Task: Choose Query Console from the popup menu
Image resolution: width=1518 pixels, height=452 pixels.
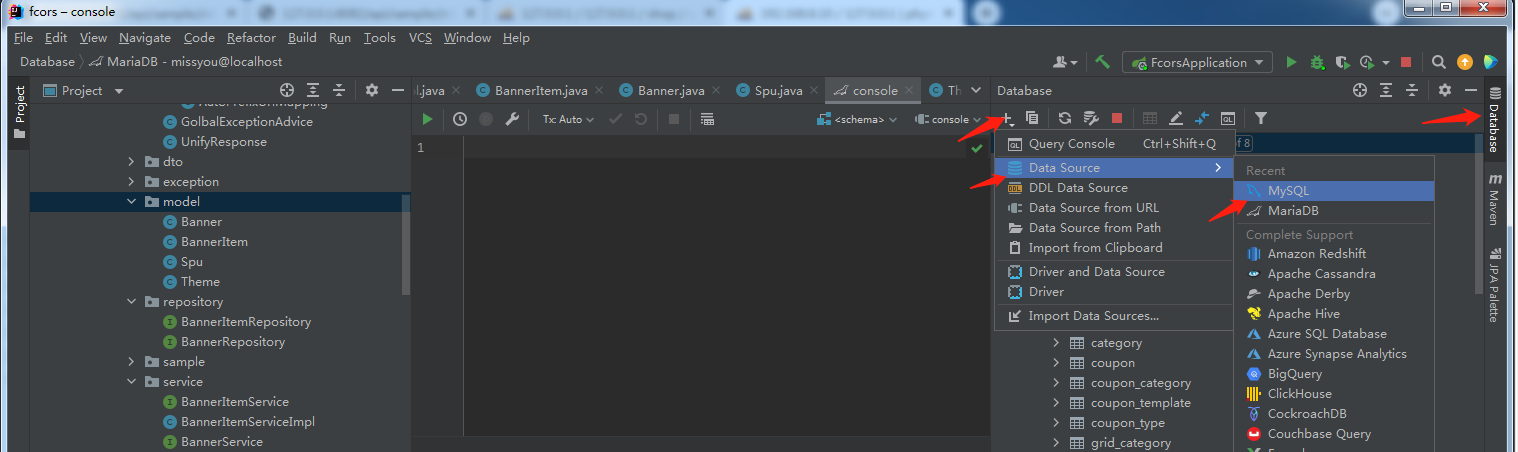Action: point(1115,144)
